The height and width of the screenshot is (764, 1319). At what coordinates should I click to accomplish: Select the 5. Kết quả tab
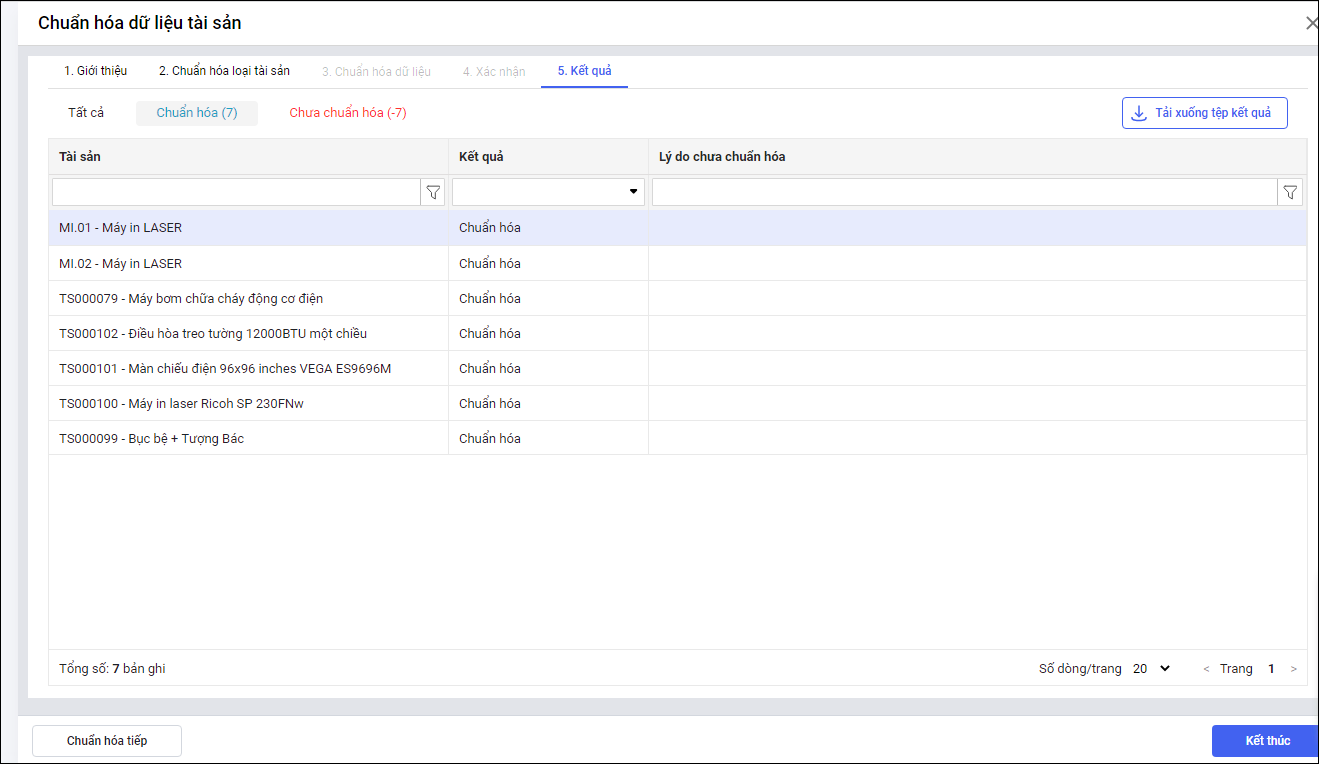[584, 71]
